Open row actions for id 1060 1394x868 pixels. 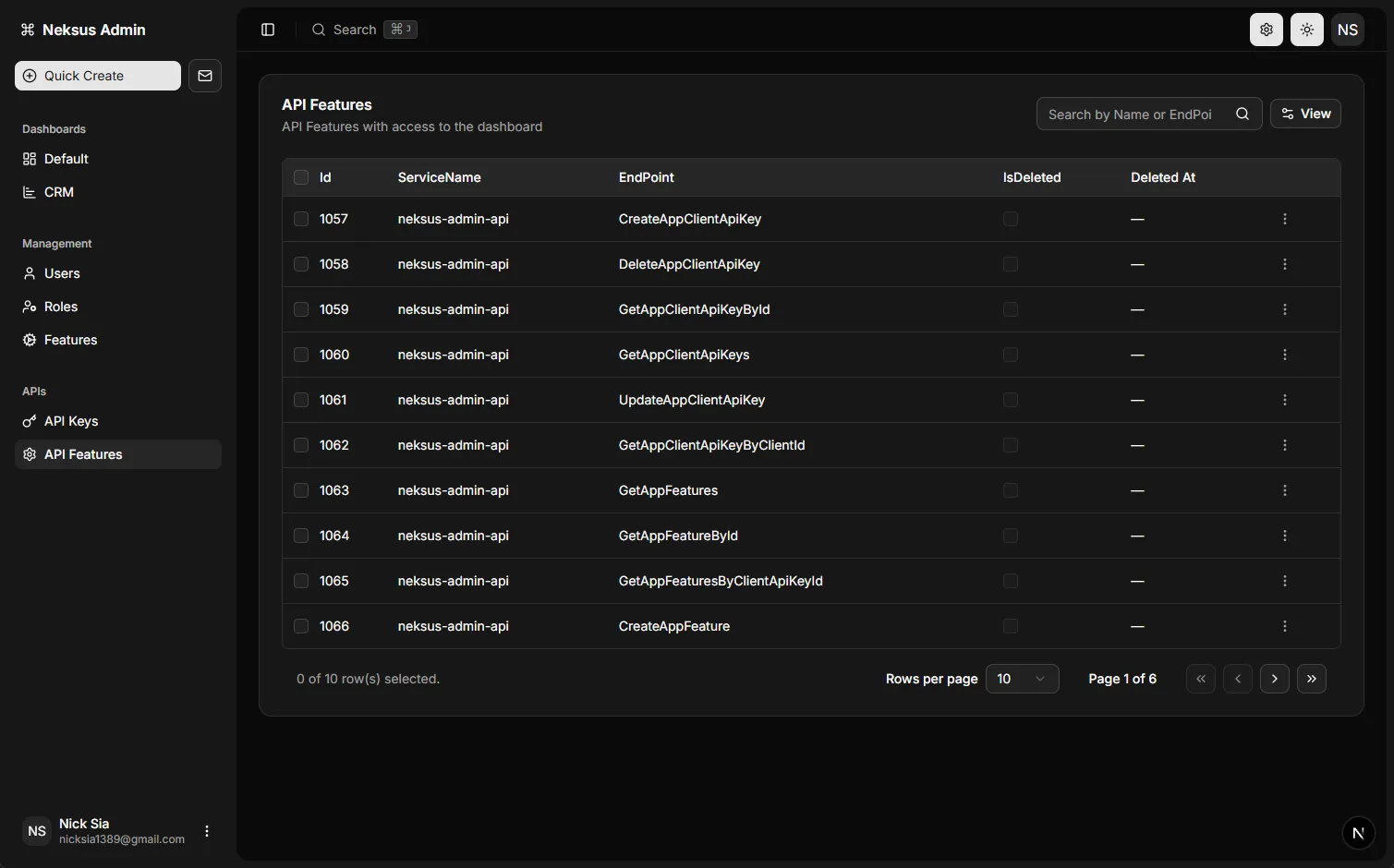coord(1284,355)
